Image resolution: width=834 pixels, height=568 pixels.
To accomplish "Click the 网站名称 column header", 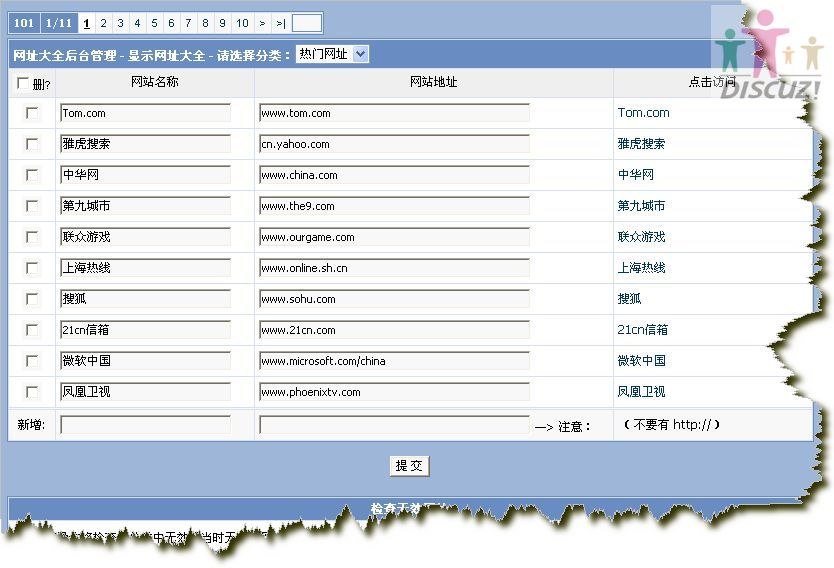I will pos(154,82).
